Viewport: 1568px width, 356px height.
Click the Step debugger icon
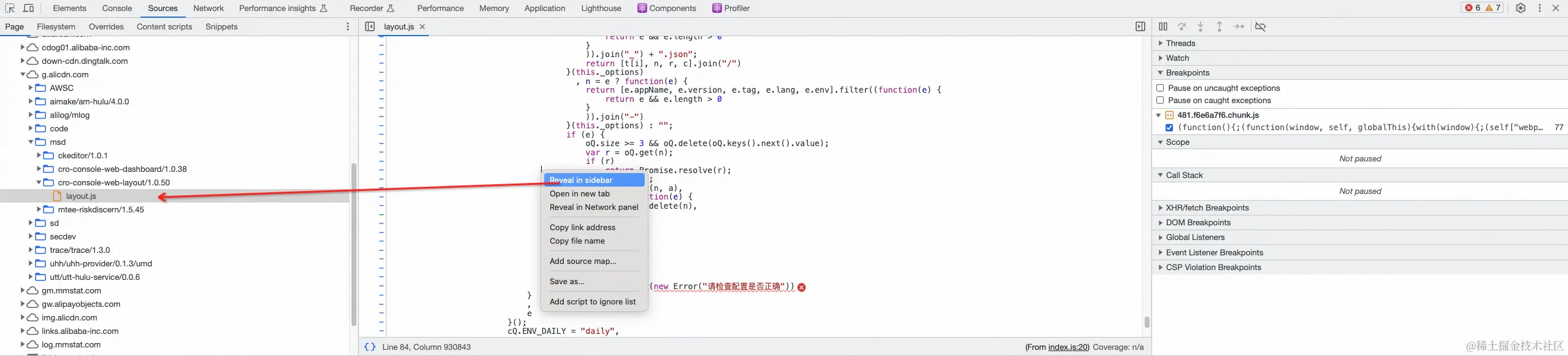(1239, 26)
